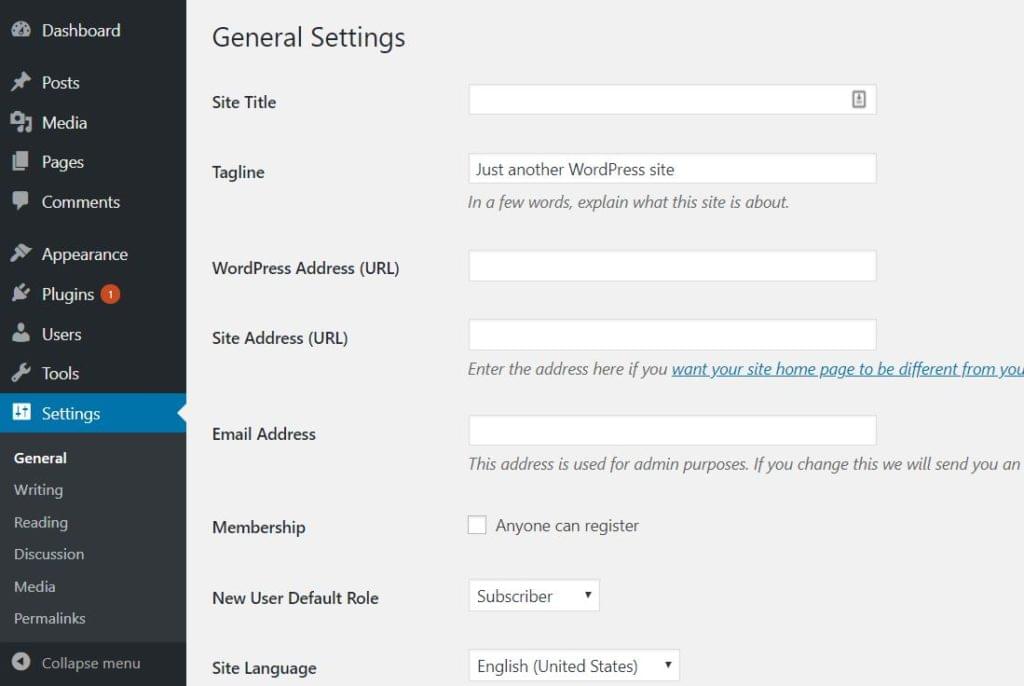The image size is (1024, 686).
Task: Open the Writing settings submenu item
Action: [38, 490]
